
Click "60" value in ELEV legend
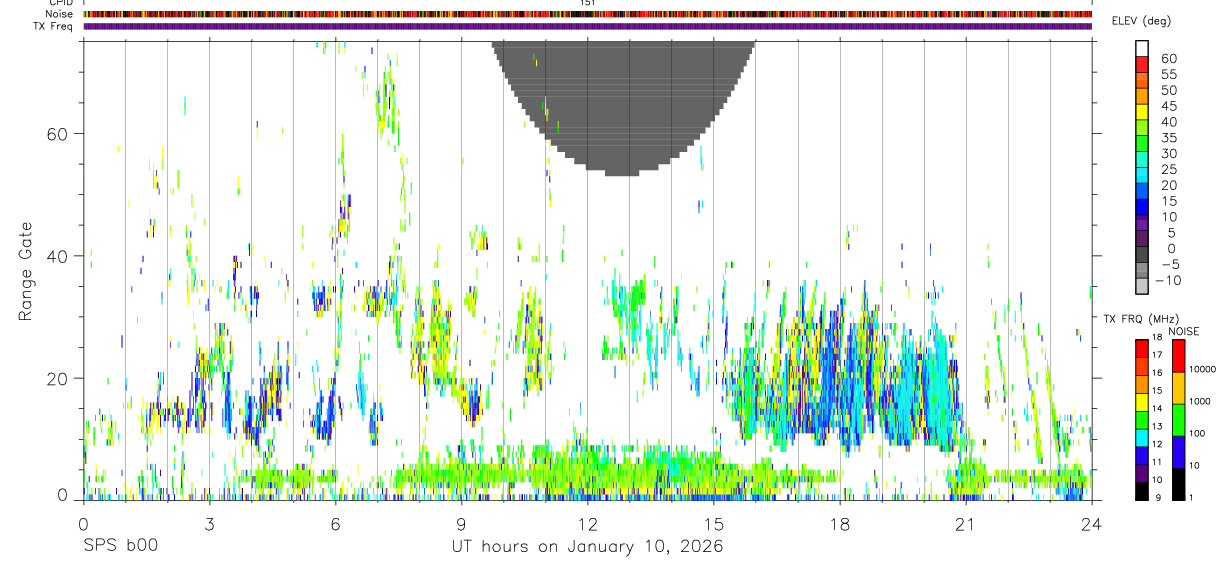click(1169, 59)
